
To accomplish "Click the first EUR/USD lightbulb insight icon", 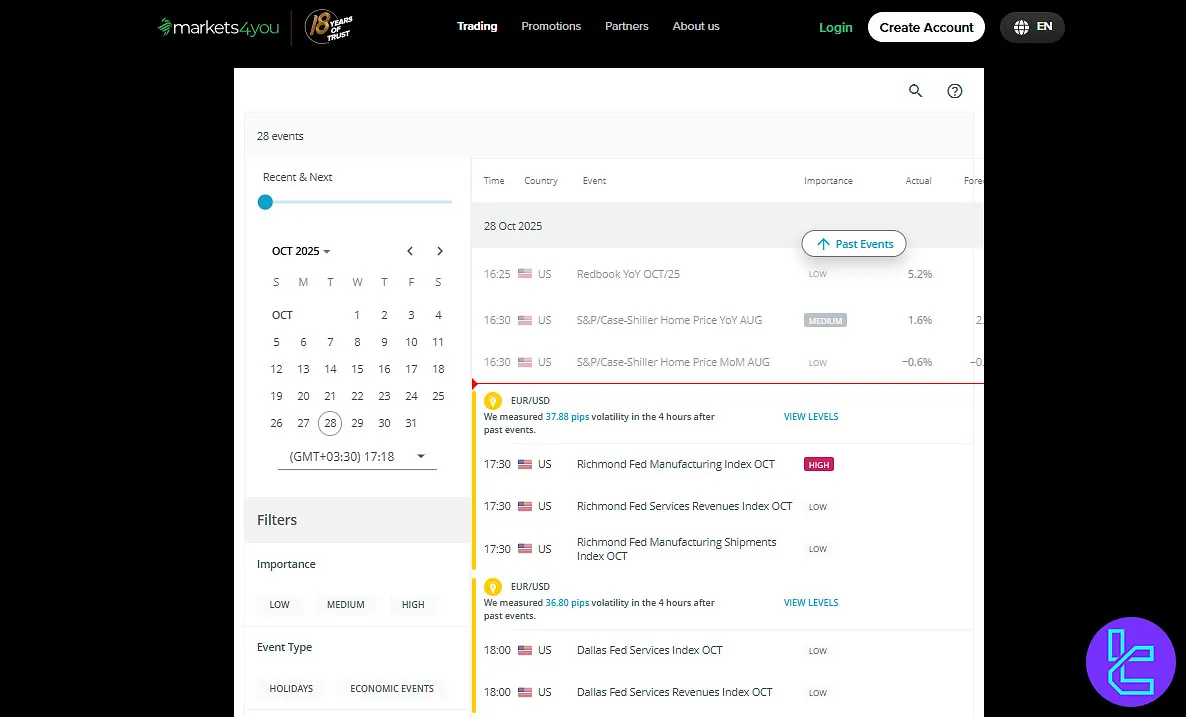I will coord(492,401).
